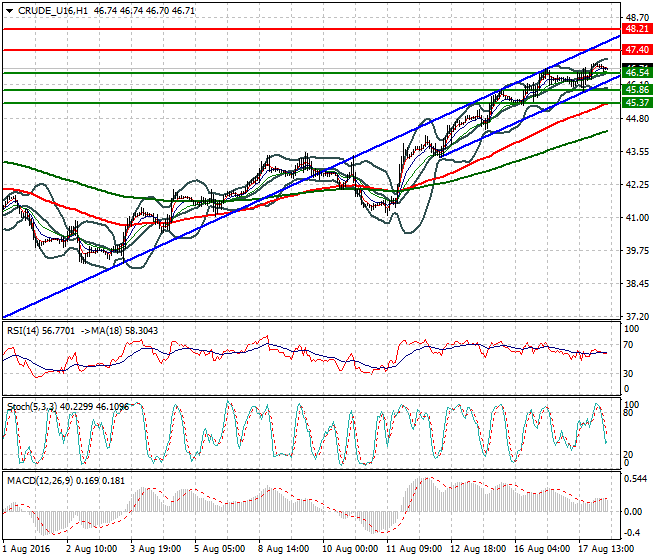Select the 45.37 green support price label
Screen dimensions: 660x560
click(x=637, y=103)
